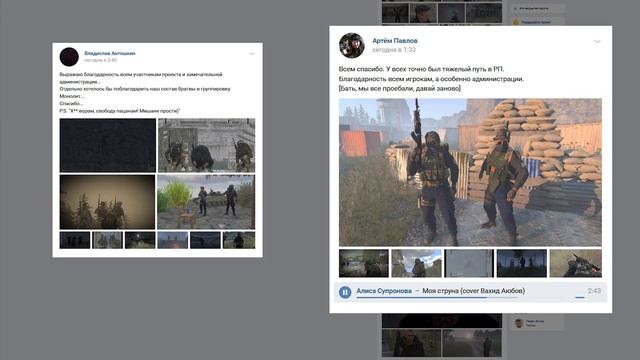Click the сегодня в 1:33 timestamp
This screenshot has width=640, height=360.
click(x=394, y=50)
